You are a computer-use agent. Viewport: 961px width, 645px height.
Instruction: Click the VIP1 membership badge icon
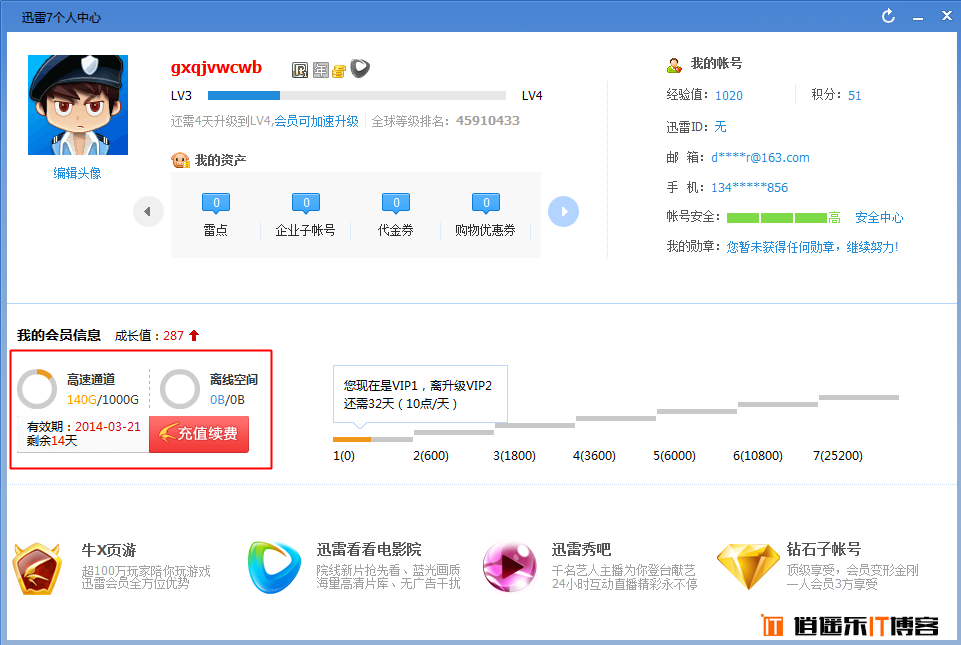pos(300,70)
